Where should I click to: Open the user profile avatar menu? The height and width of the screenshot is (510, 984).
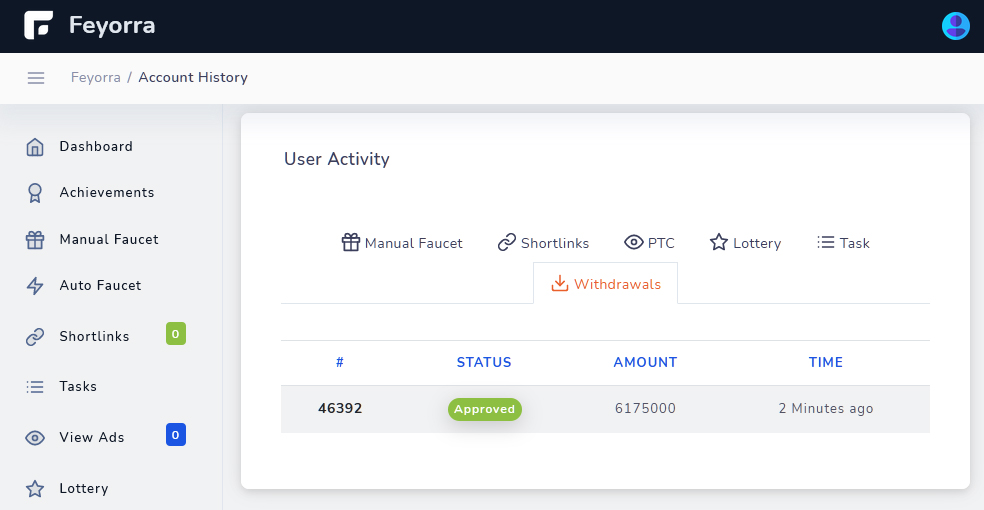pos(956,26)
